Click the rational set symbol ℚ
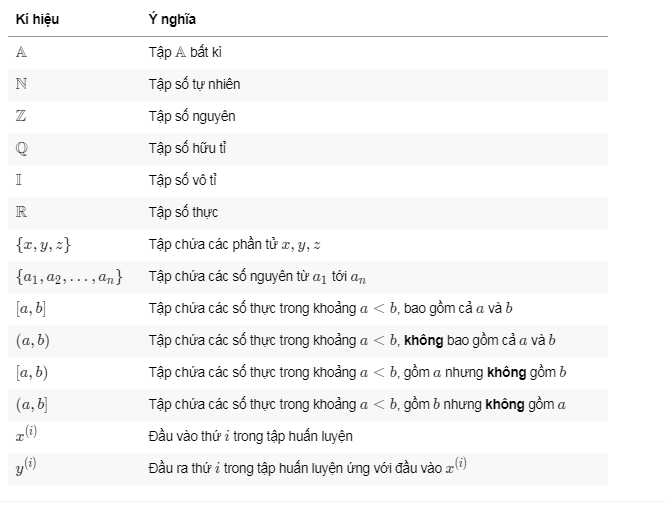This screenshot has height=507, width=666. pyautogui.click(x=22, y=148)
